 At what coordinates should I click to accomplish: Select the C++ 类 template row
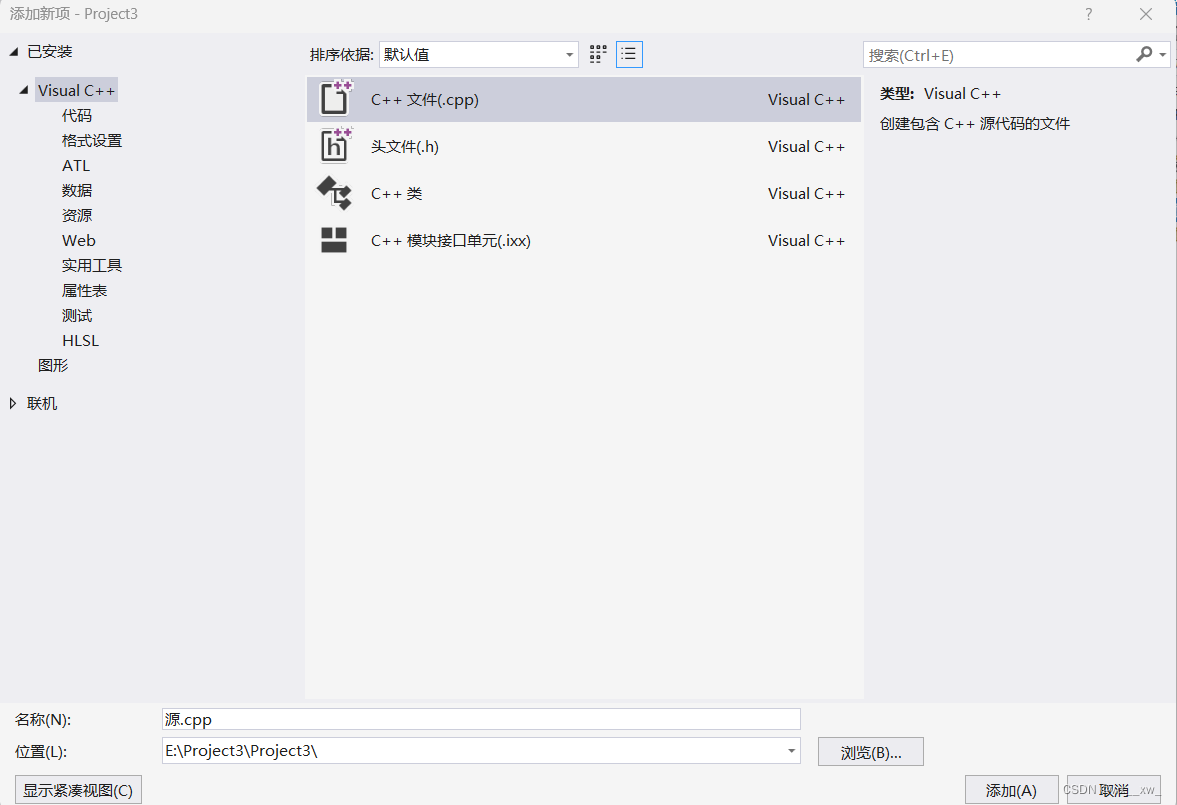[584, 194]
